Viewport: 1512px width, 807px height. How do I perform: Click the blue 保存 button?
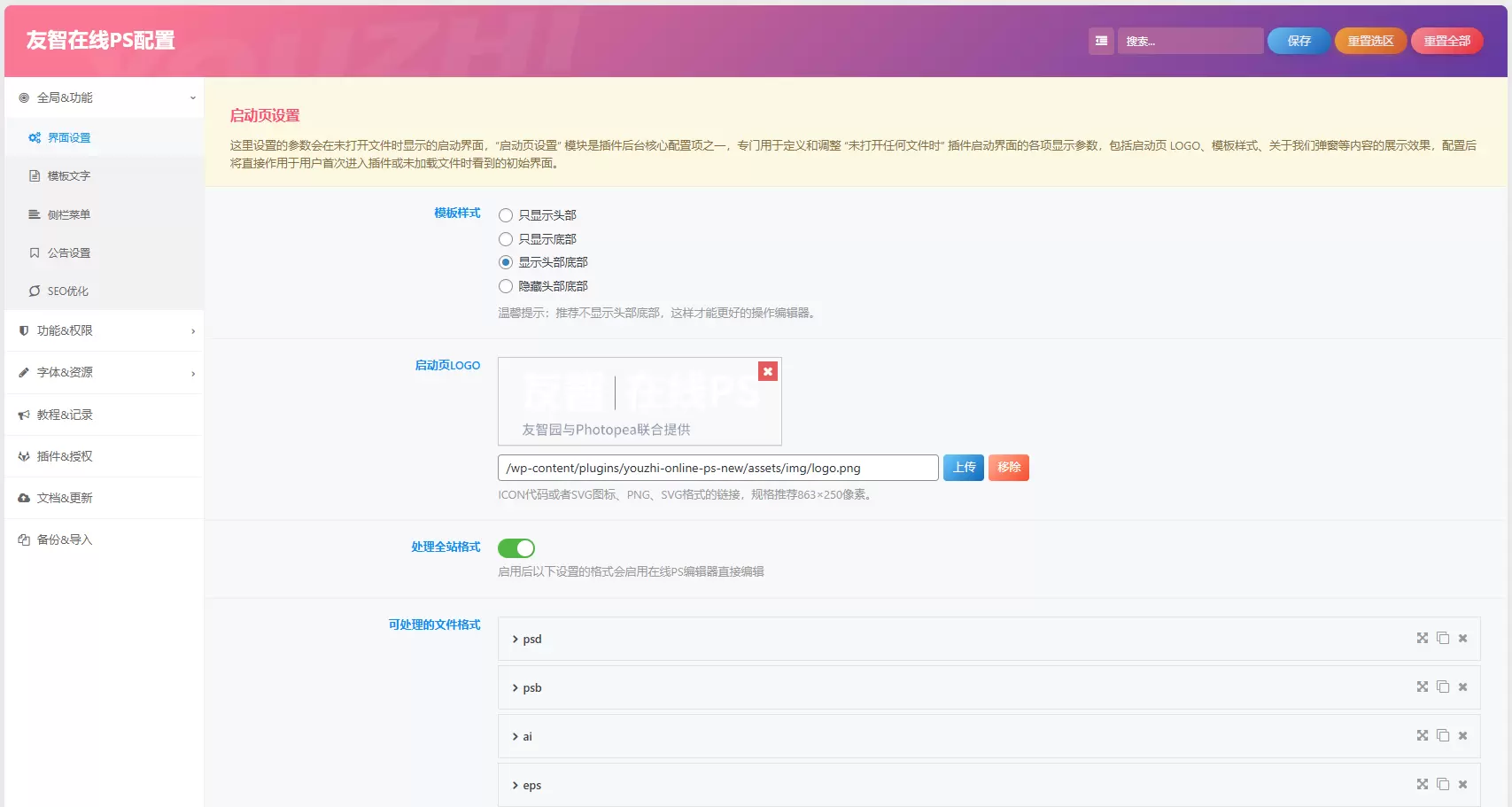pyautogui.click(x=1299, y=41)
